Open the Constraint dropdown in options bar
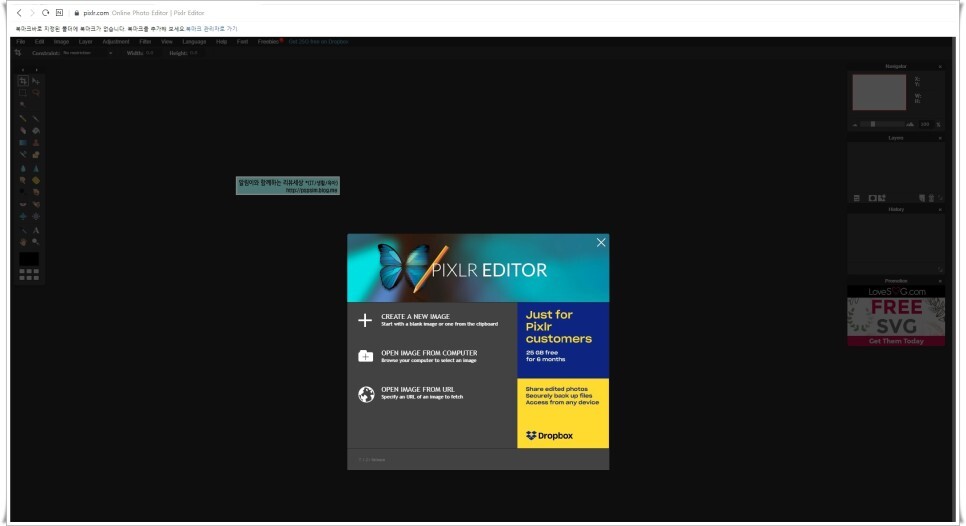The image size is (966, 526). click(x=87, y=53)
